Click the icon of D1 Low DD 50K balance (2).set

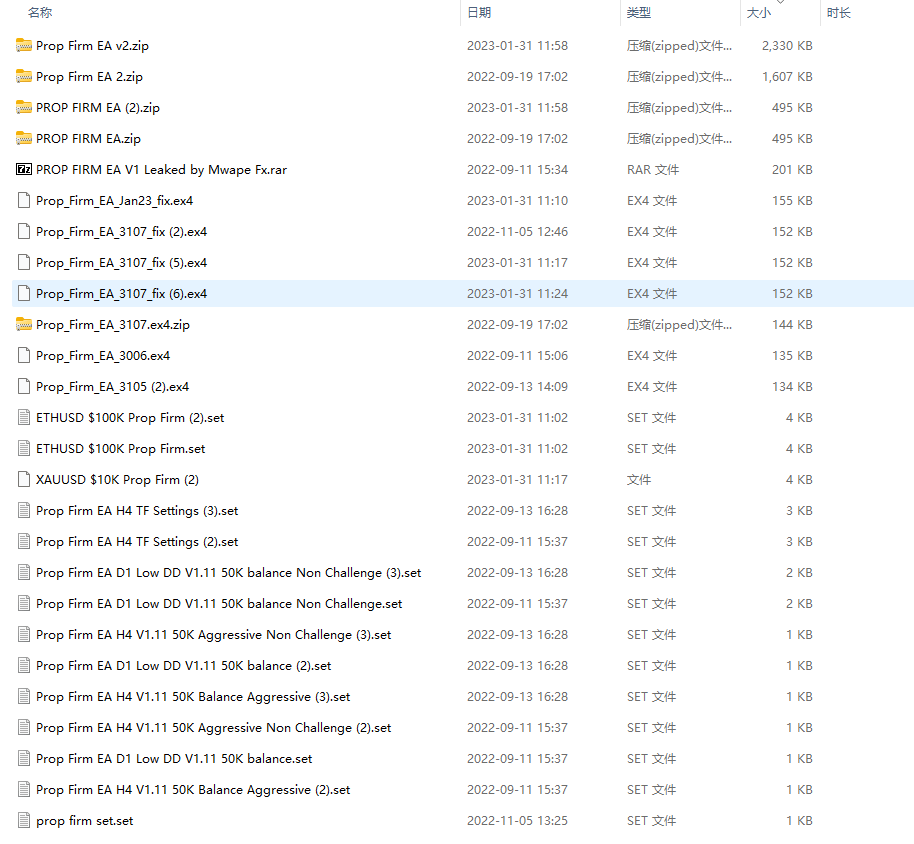click(x=24, y=665)
